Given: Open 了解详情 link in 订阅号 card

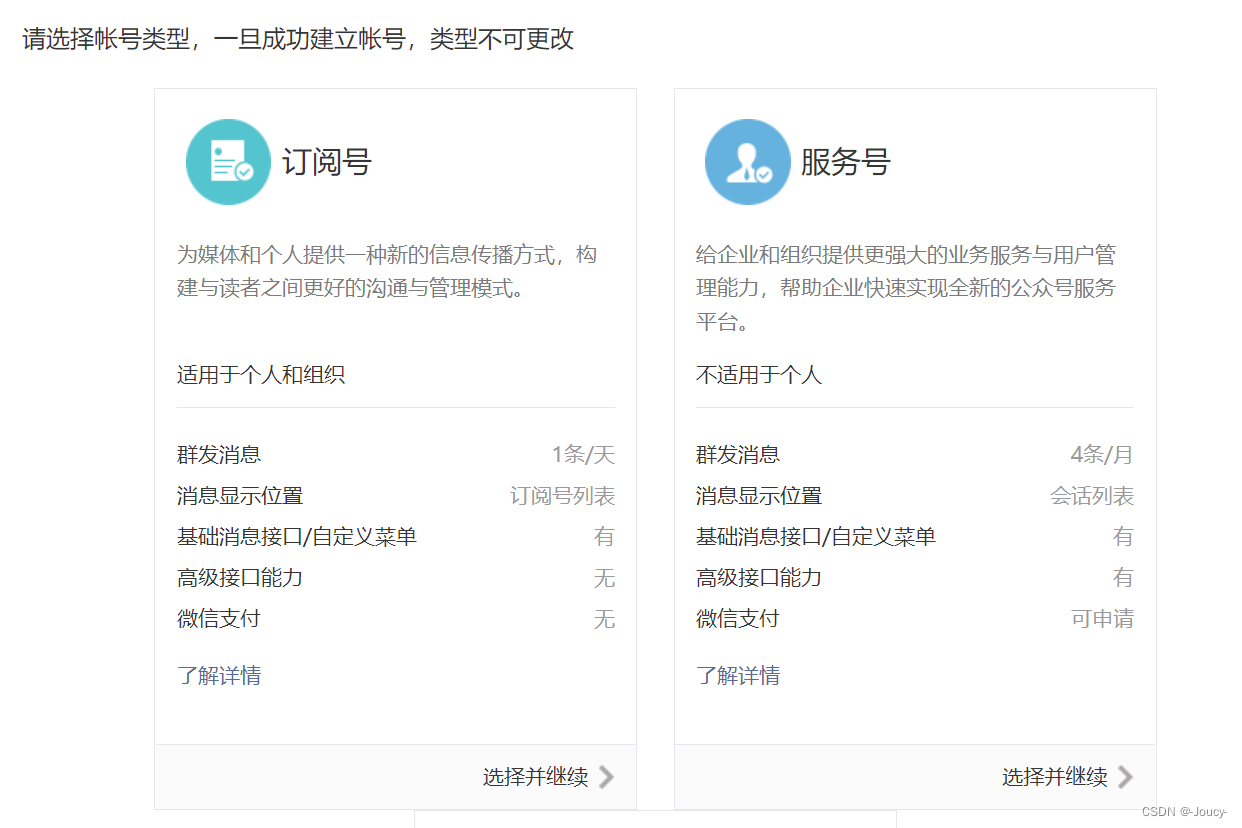Looking at the screenshot, I should (219, 675).
